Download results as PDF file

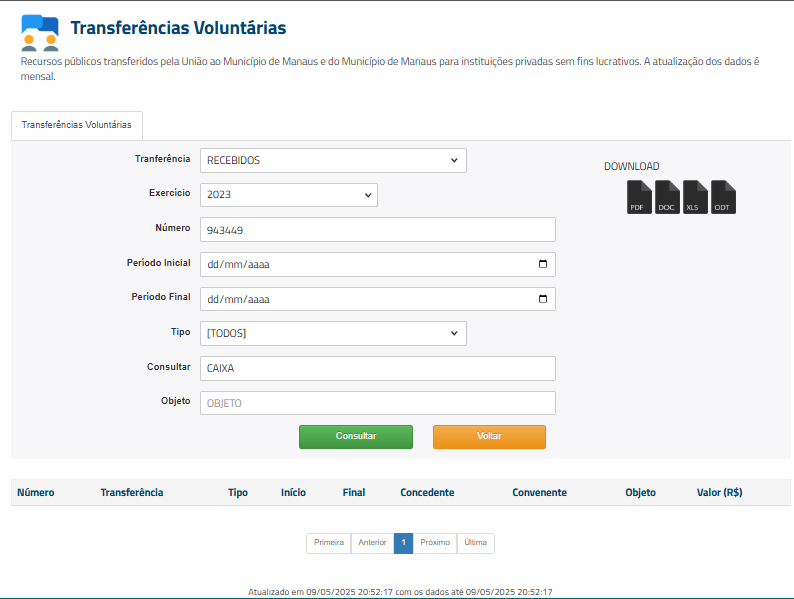click(x=639, y=197)
